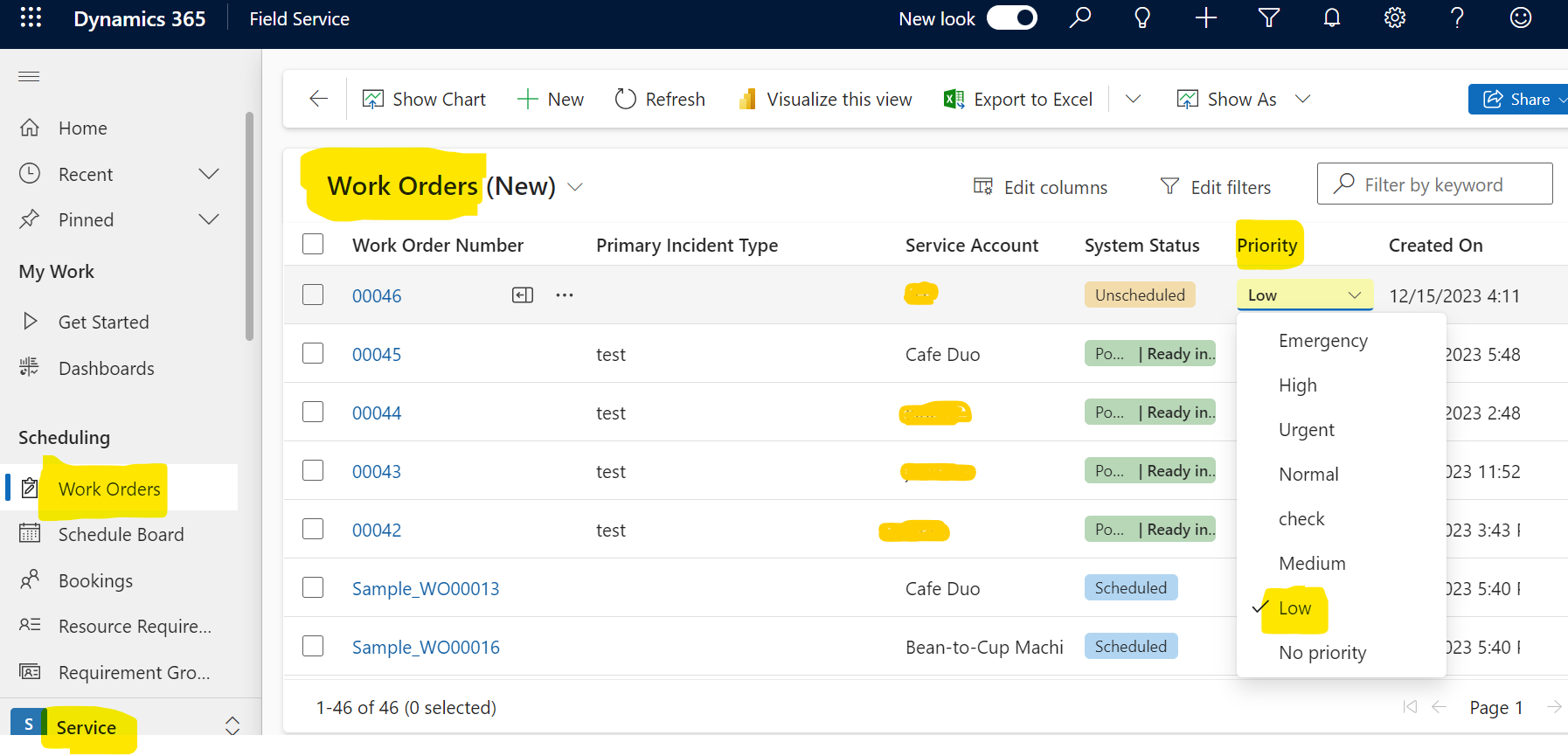This screenshot has width=1568, height=756.
Task: Open settings gear icon
Action: point(1395,17)
